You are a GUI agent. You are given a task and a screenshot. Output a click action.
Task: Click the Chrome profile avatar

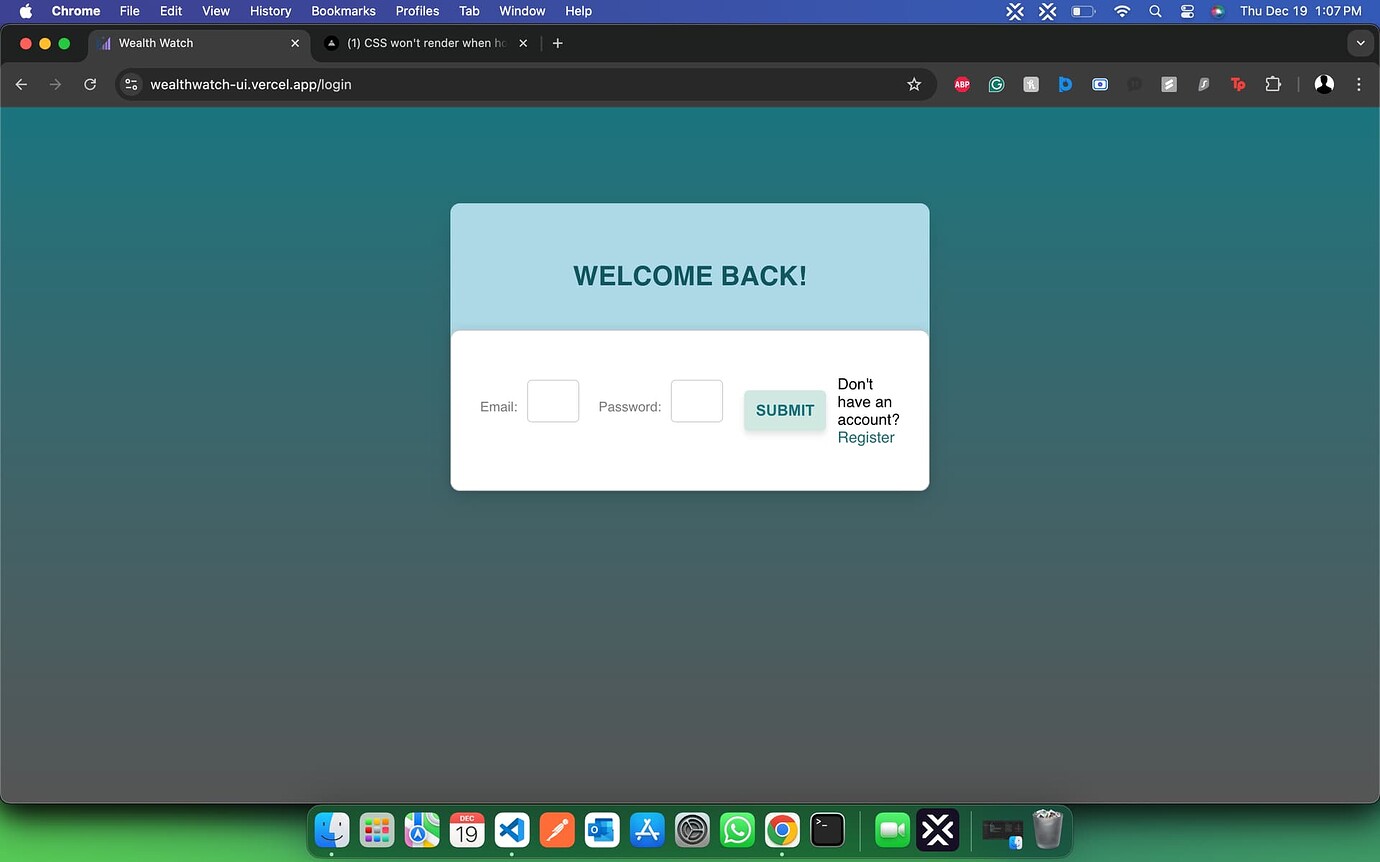(1324, 85)
